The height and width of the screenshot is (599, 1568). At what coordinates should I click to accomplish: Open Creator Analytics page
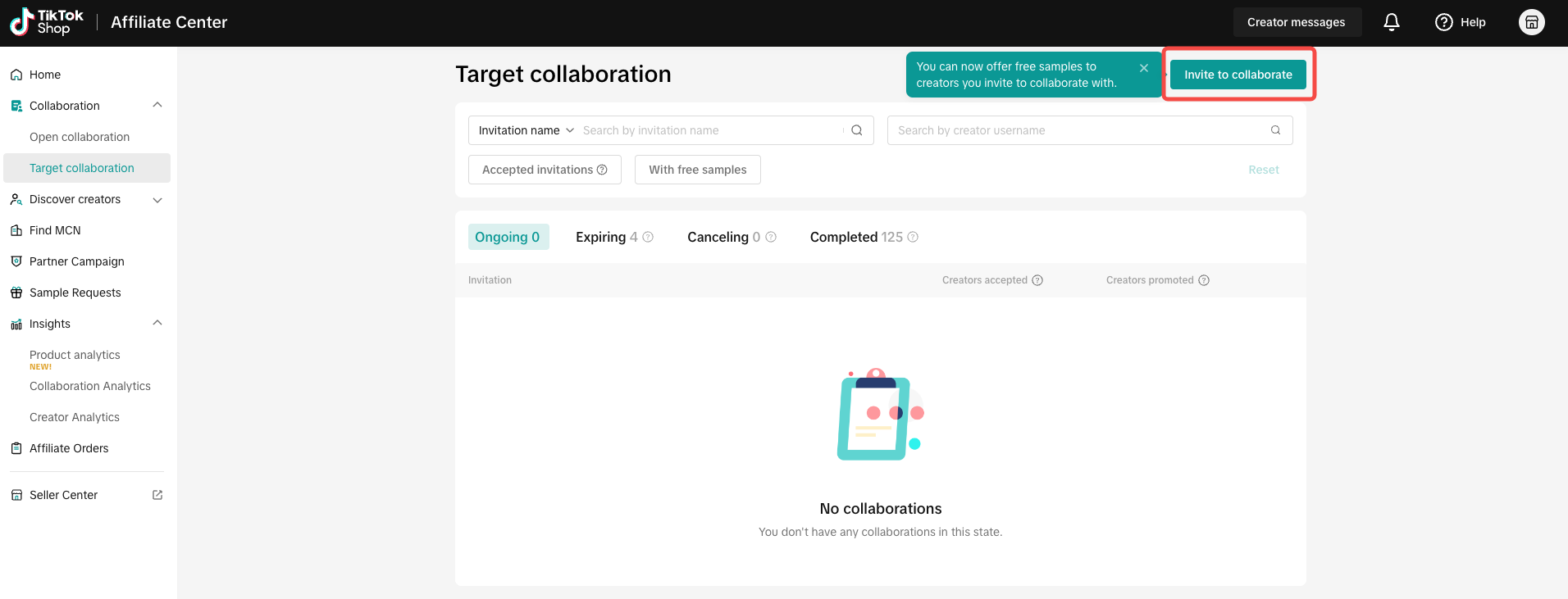pyautogui.click(x=75, y=417)
